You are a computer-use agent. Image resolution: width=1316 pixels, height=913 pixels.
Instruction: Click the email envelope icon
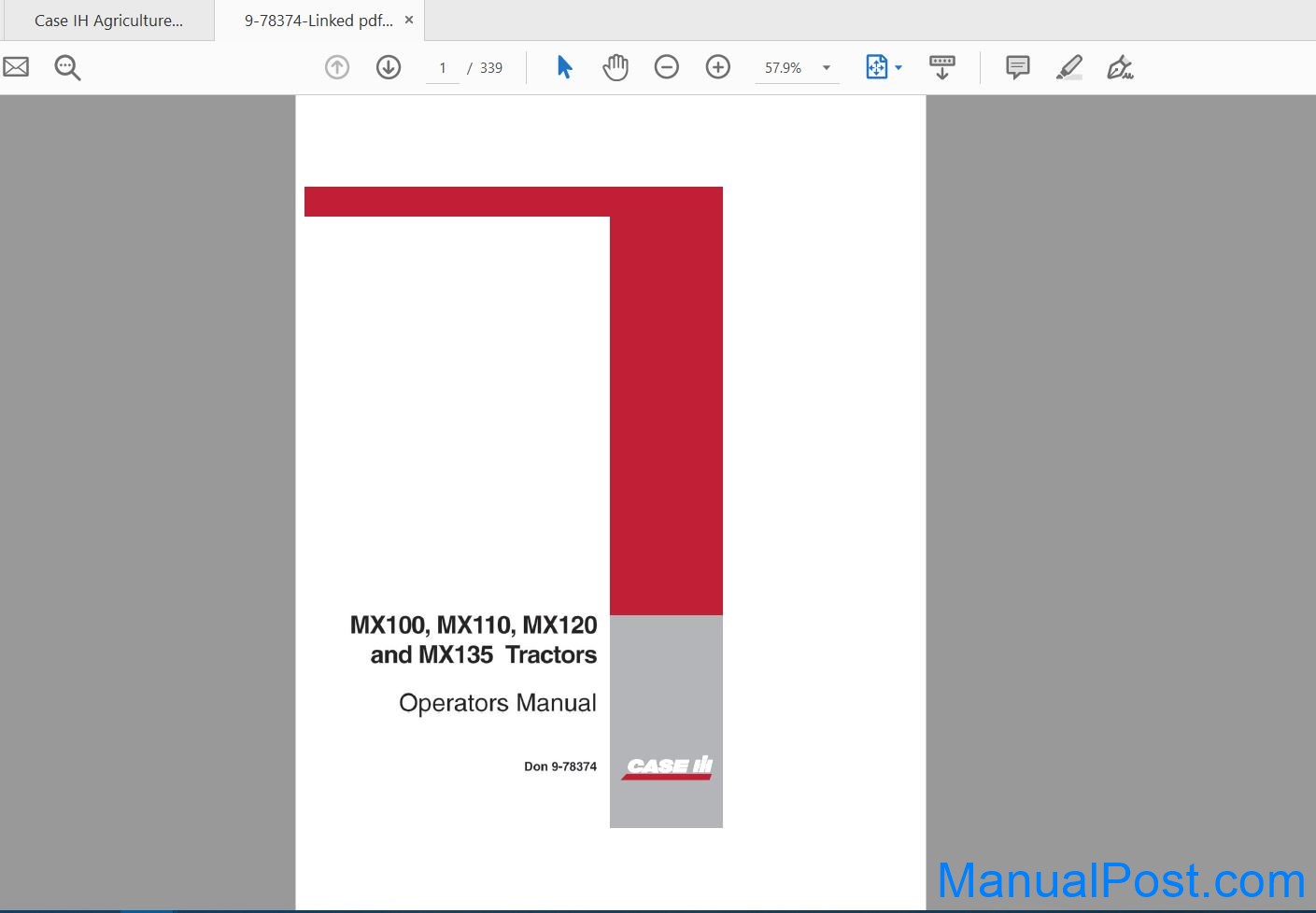pyautogui.click(x=16, y=67)
